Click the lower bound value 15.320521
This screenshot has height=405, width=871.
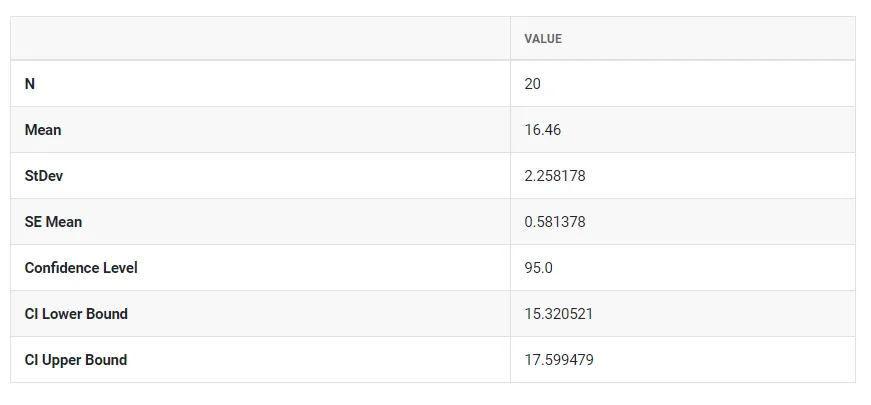tap(558, 314)
